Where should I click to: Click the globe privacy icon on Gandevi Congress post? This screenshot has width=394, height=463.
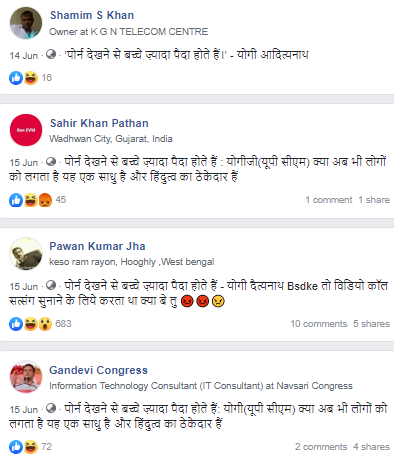coord(51,408)
